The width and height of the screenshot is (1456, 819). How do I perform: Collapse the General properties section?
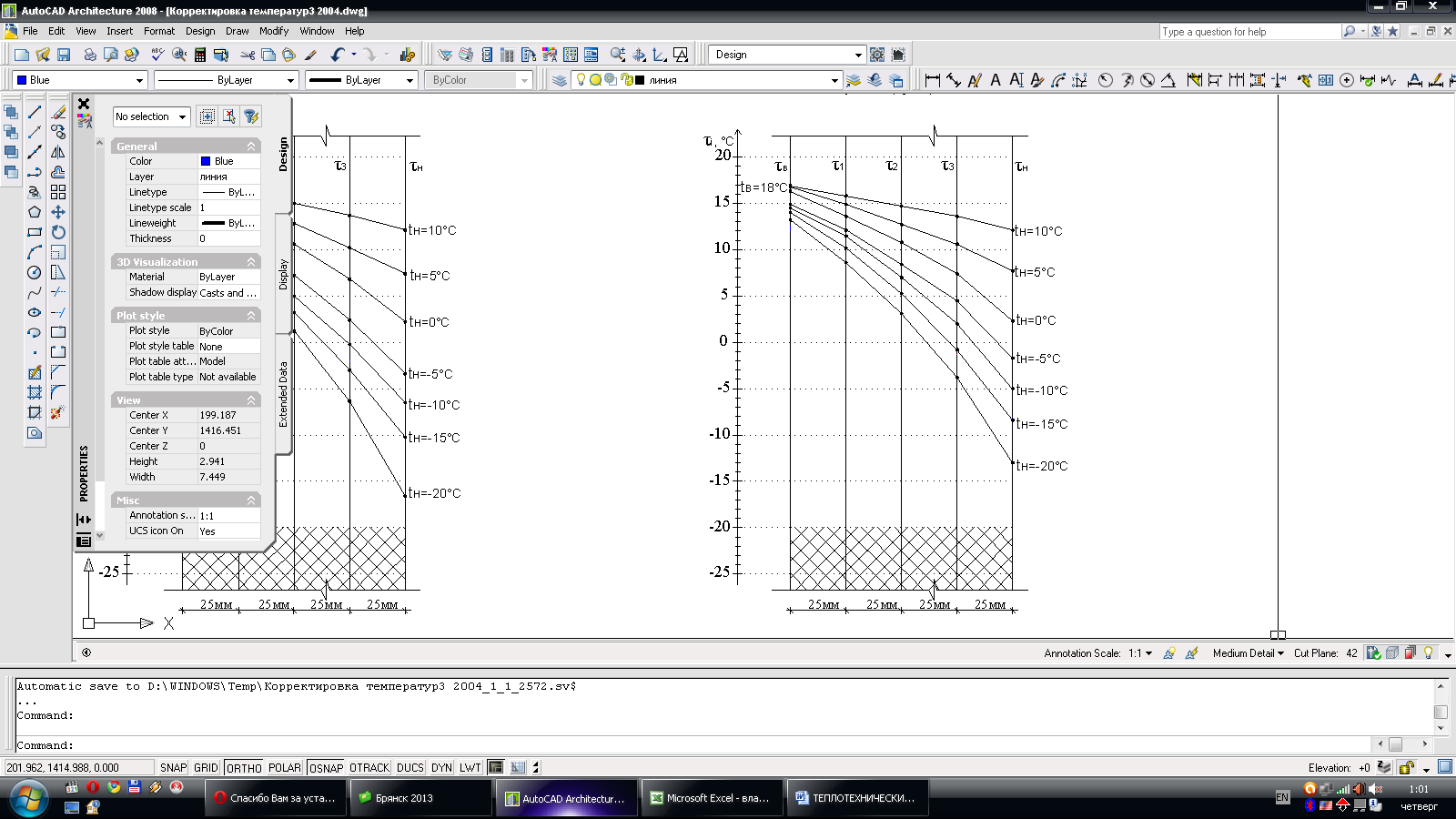coord(251,146)
